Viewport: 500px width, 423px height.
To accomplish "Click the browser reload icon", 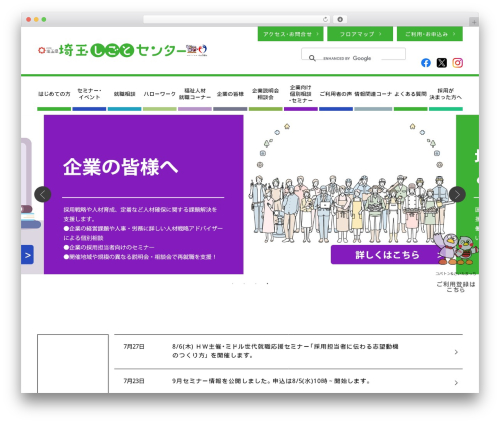I will [x=325, y=20].
